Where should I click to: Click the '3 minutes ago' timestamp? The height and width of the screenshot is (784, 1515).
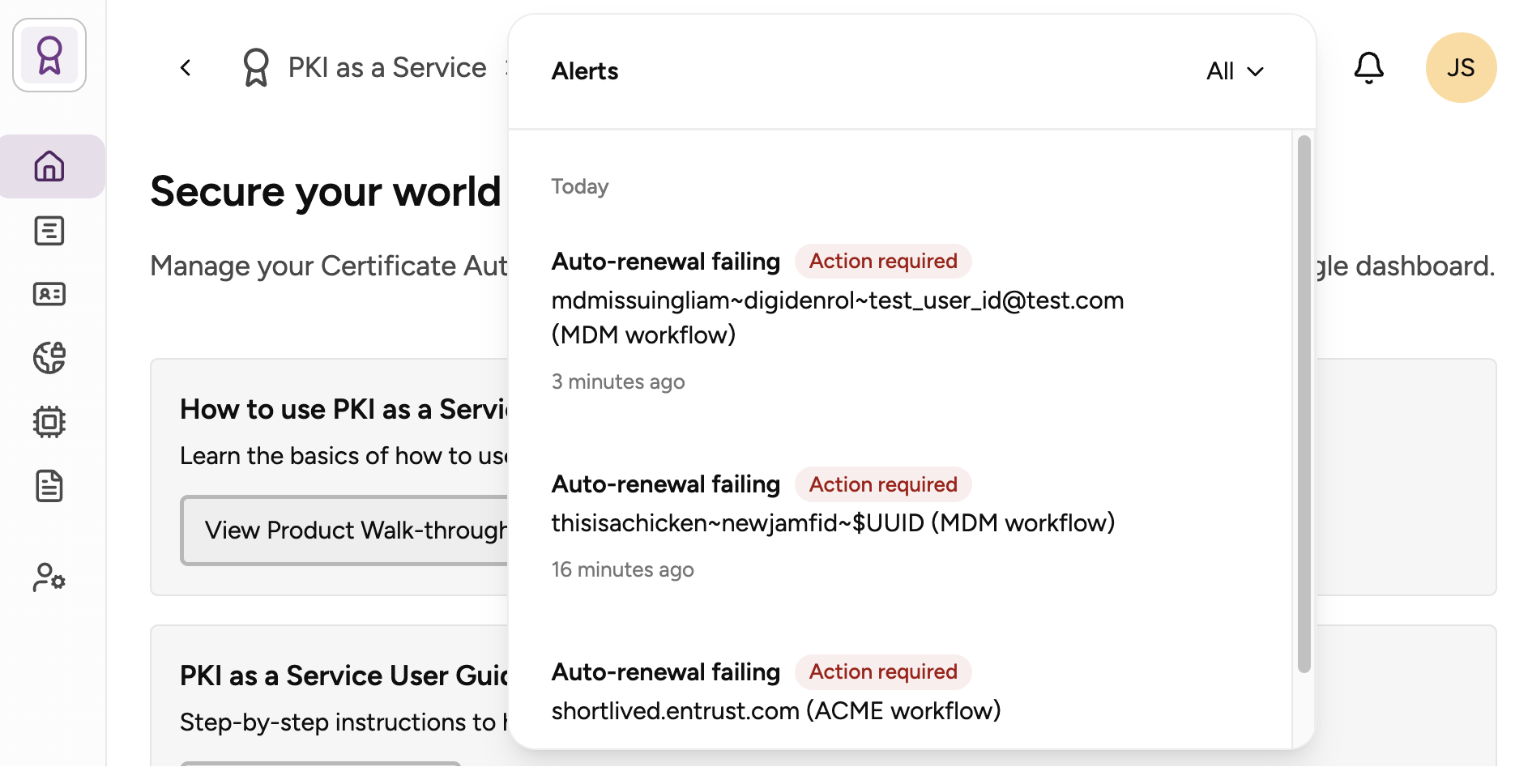618,381
